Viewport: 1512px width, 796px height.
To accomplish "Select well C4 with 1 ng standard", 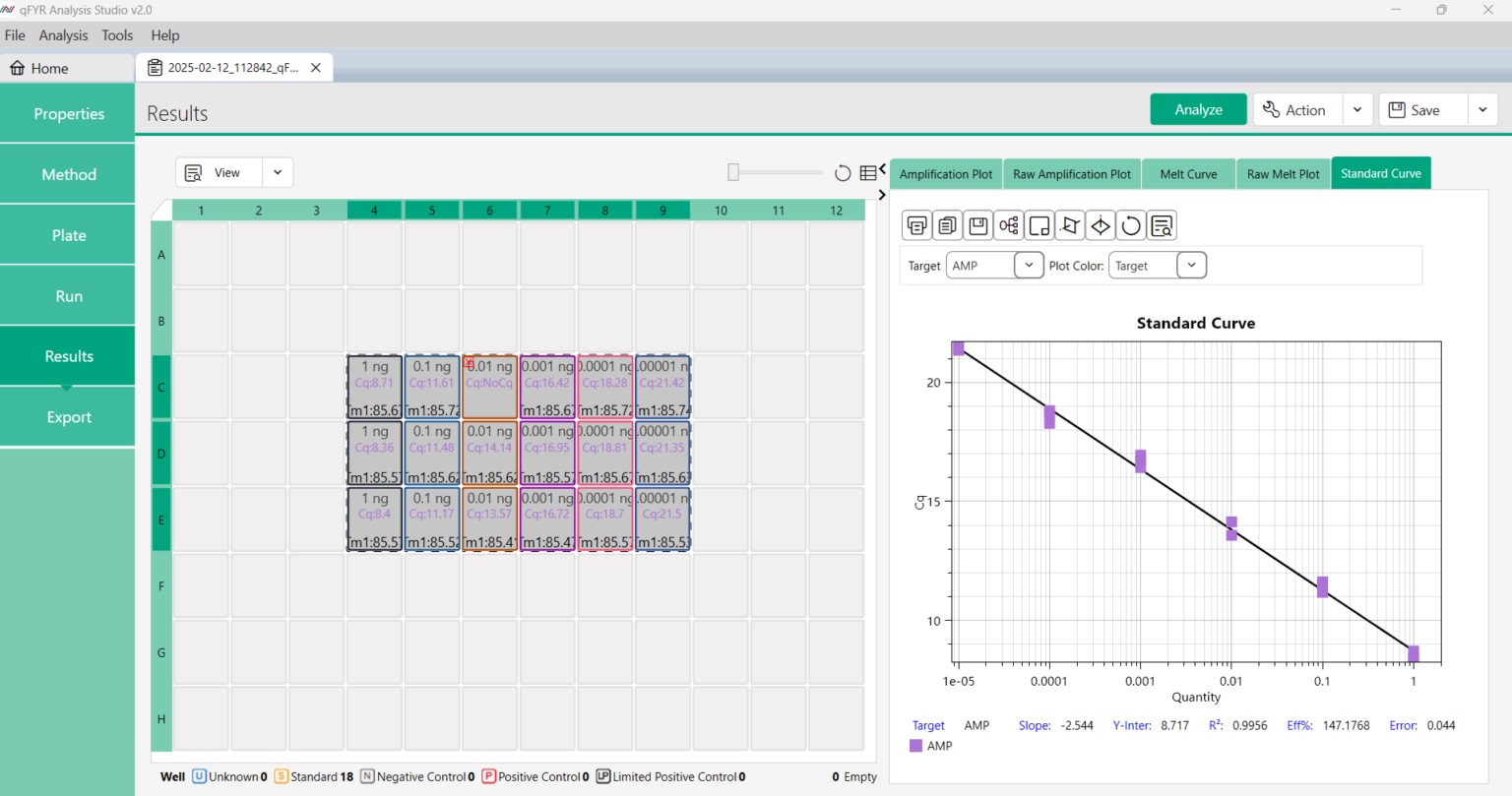I will pos(374,387).
